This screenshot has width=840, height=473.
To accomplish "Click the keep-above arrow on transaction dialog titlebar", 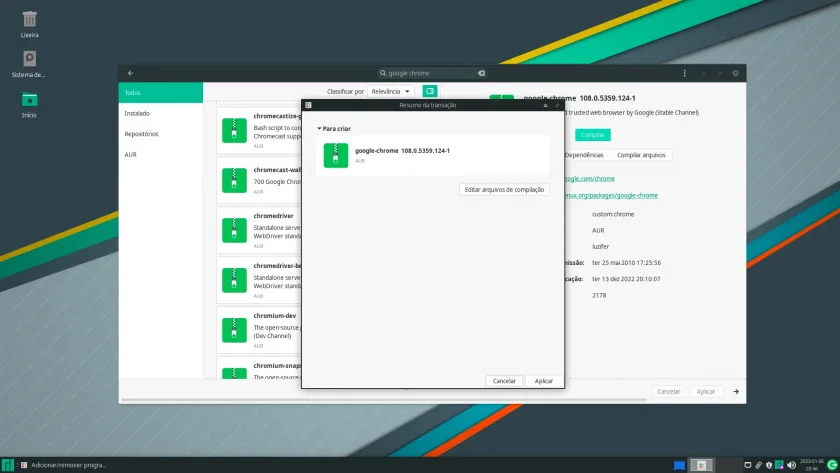I will (545, 106).
